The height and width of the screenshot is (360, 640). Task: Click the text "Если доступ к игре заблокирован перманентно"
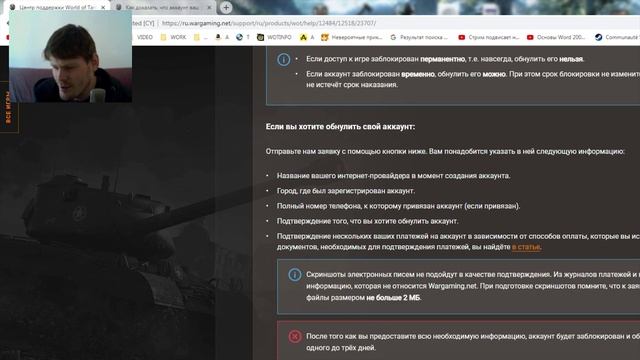[385, 59]
